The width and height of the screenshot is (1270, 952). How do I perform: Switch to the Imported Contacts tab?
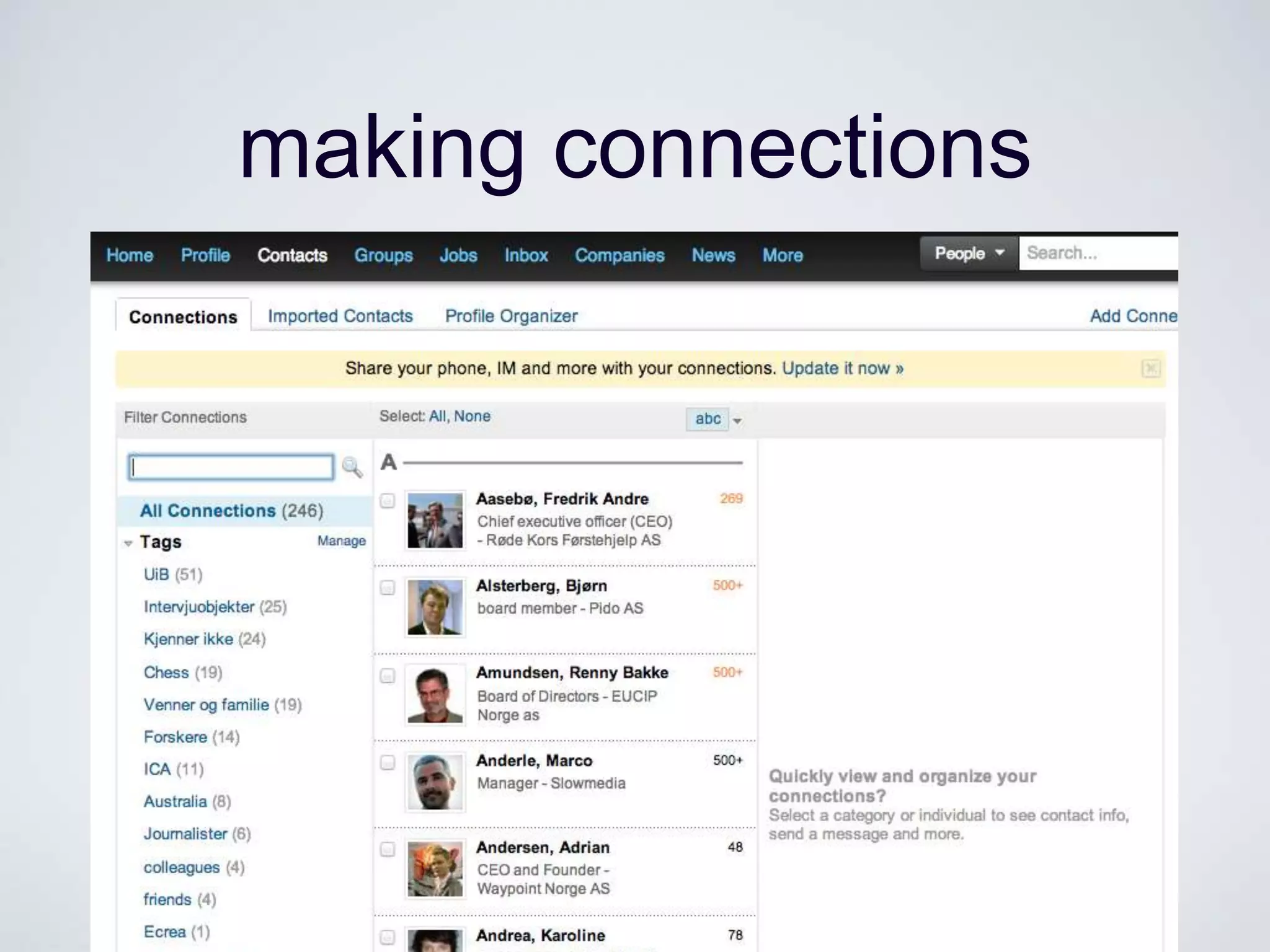[x=340, y=316]
